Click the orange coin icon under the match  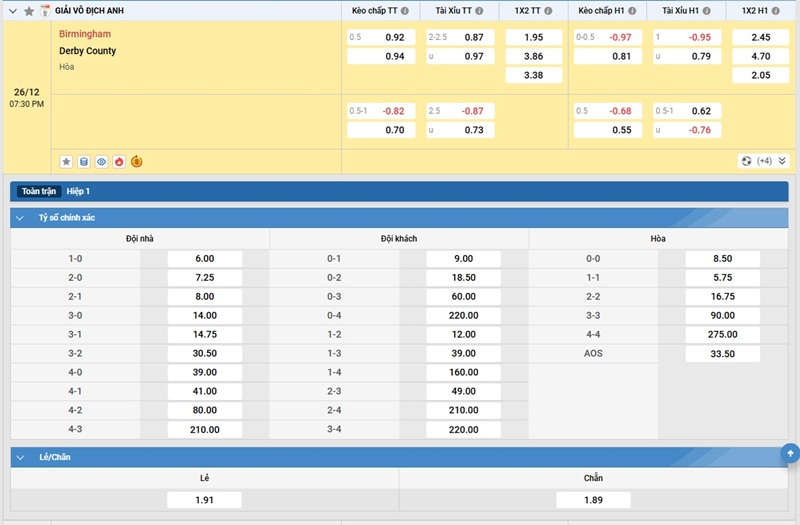pos(137,162)
